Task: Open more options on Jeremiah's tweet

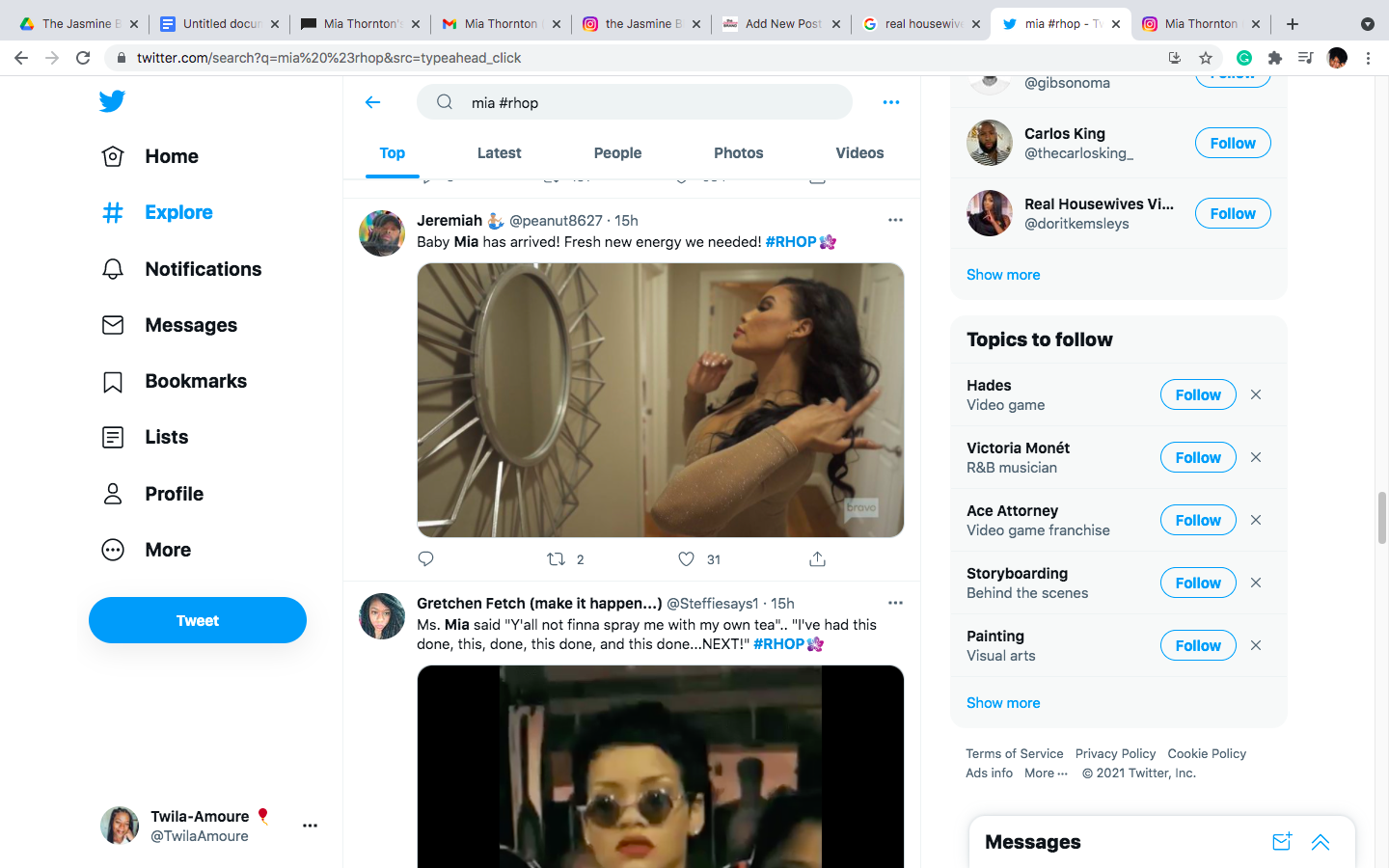Action: click(x=895, y=220)
